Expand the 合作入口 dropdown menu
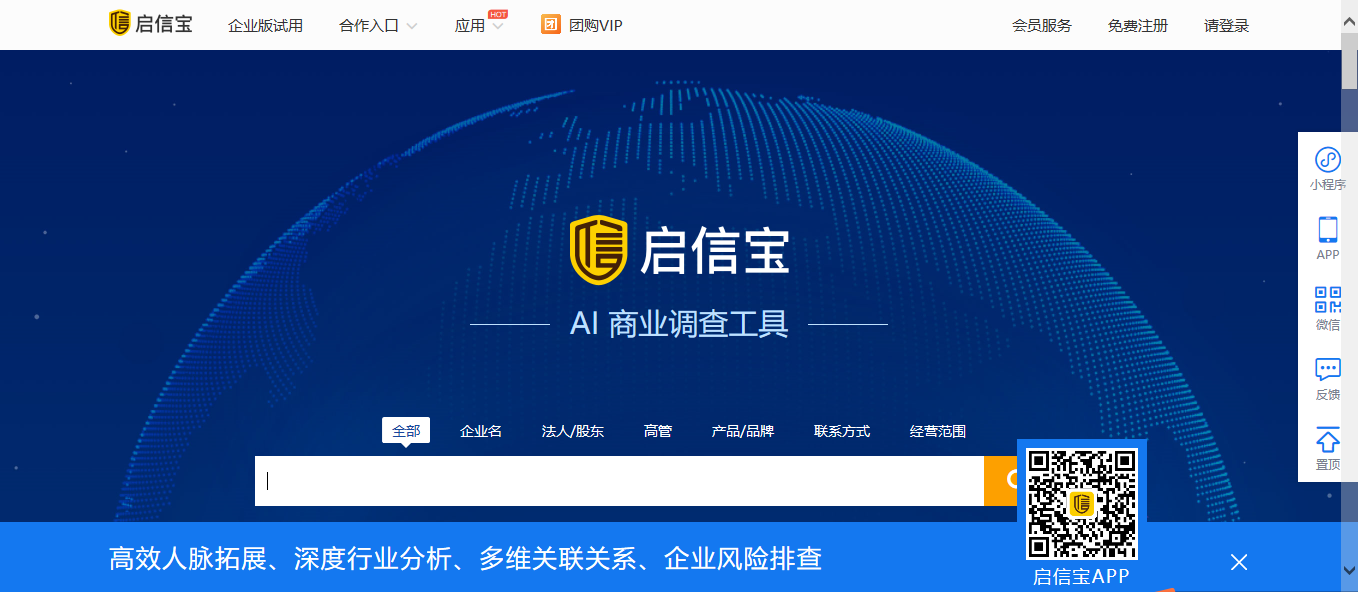 378,26
